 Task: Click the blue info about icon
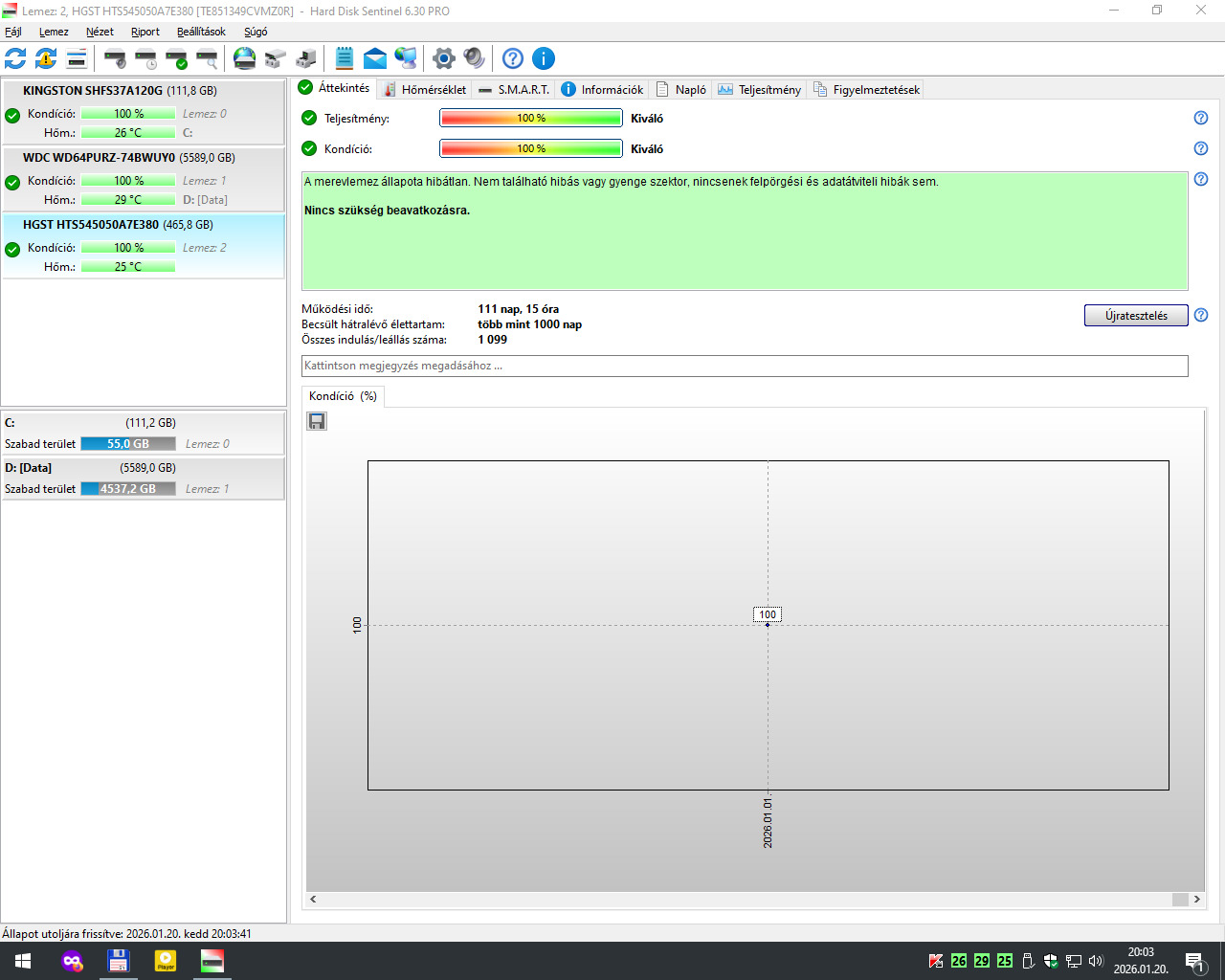(x=544, y=58)
